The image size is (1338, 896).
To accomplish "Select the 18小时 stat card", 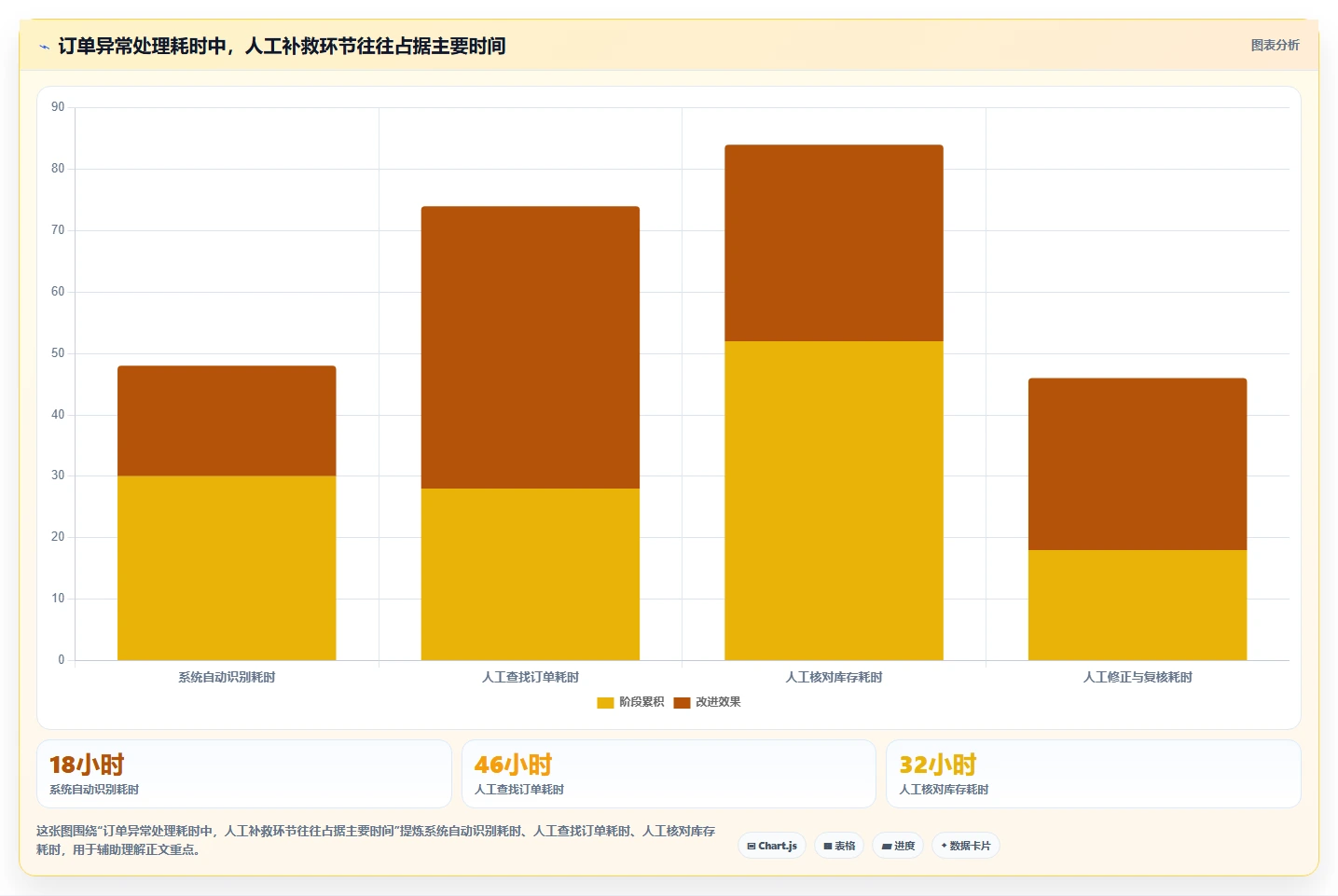I will (x=244, y=774).
